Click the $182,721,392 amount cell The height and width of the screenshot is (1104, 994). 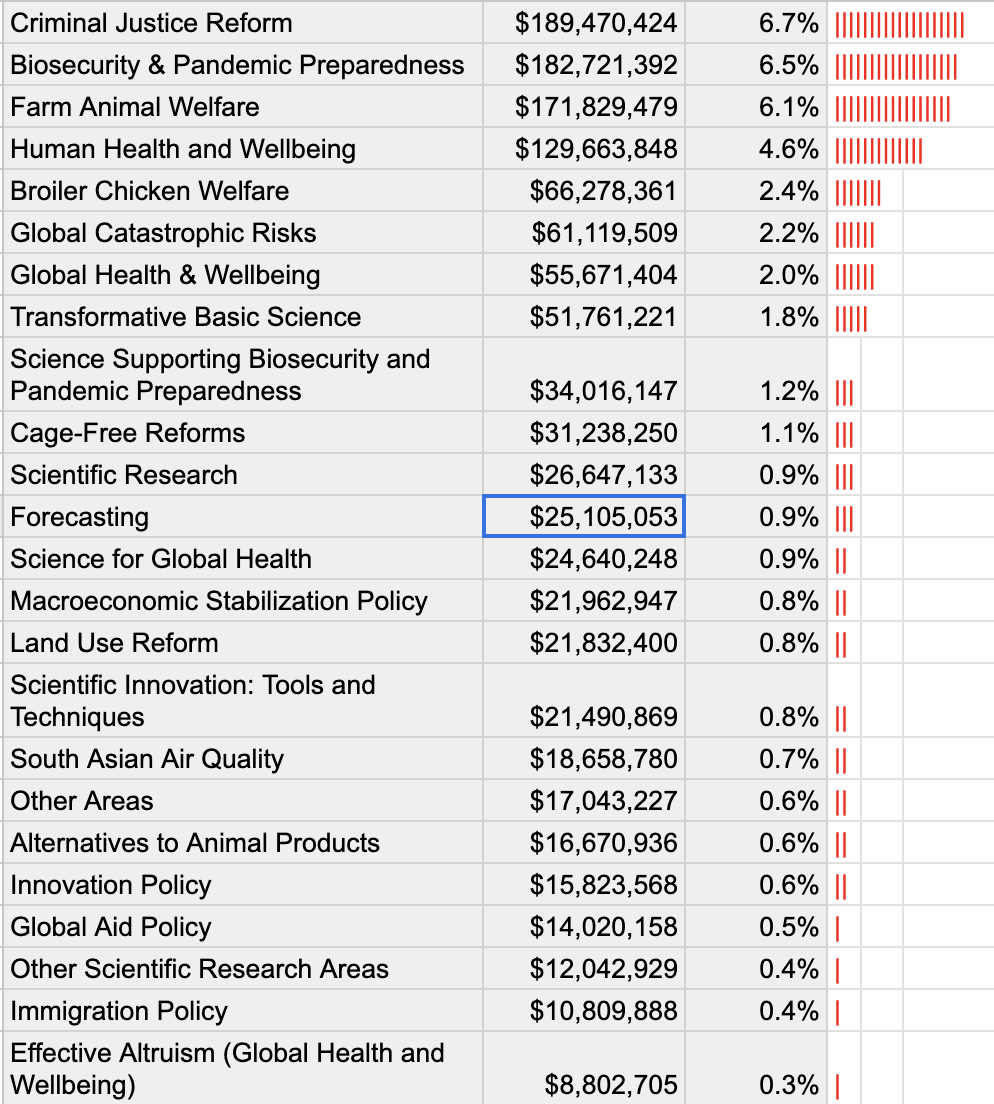pos(596,65)
